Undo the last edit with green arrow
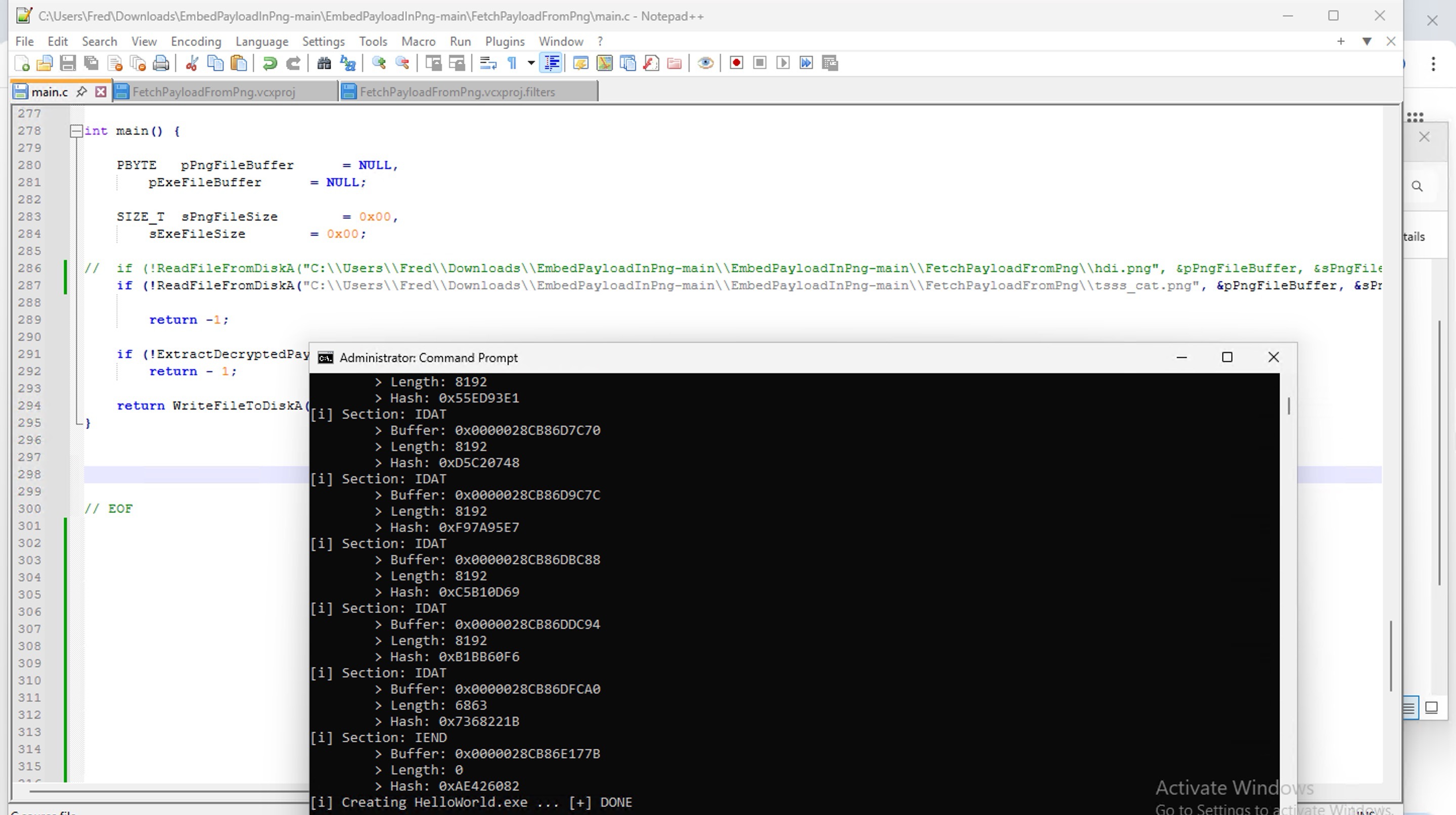This screenshot has height=815, width=1456. [x=269, y=63]
